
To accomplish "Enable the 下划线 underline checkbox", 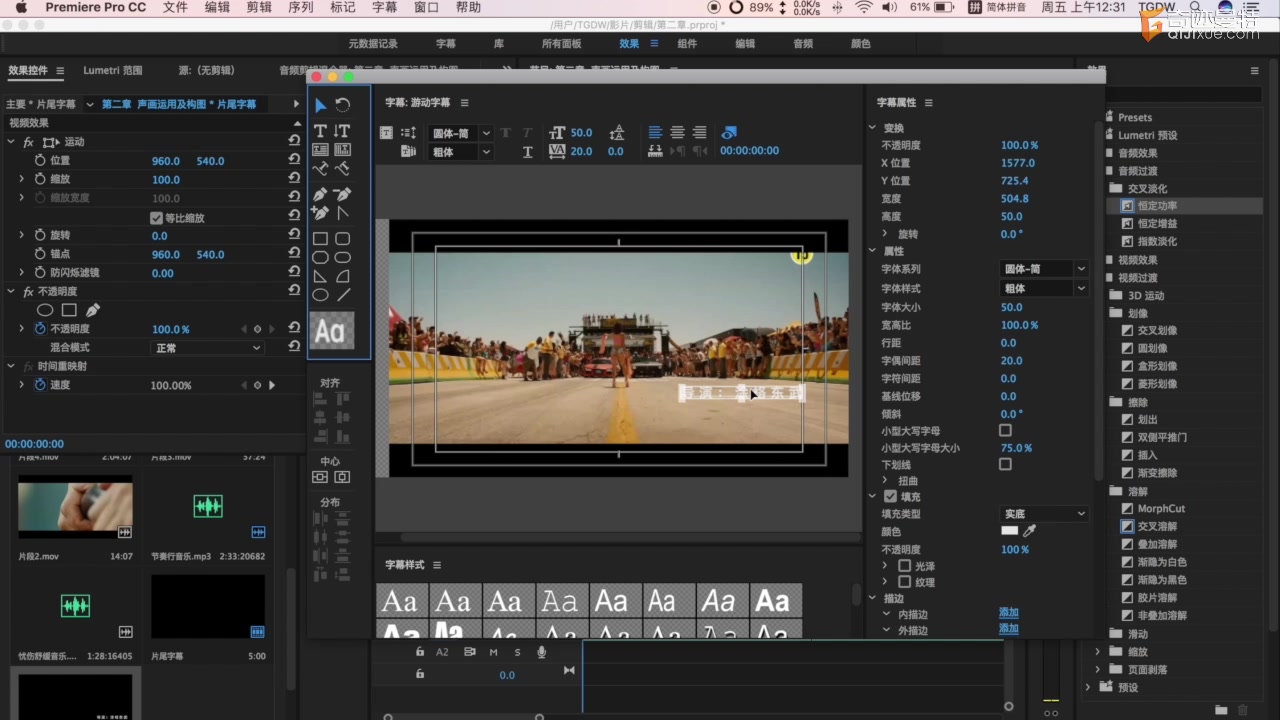I will [x=1005, y=464].
